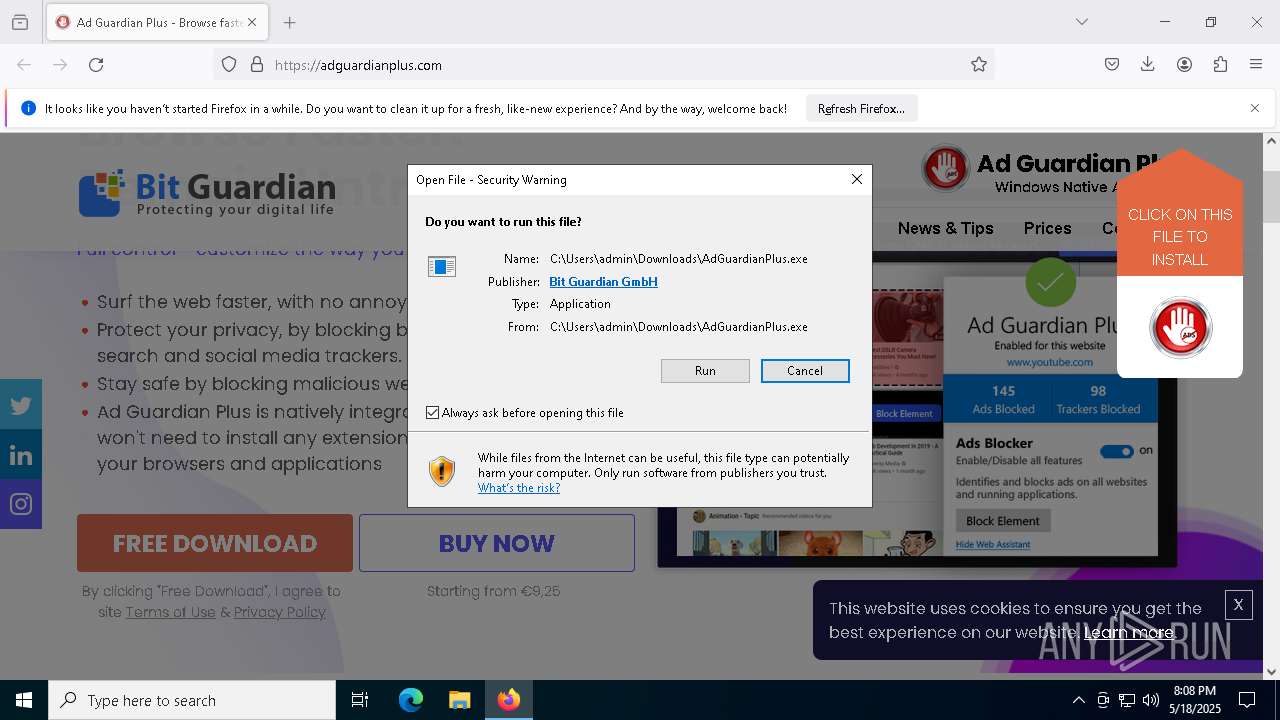
Task: Click the red hand icon in install prompt
Action: point(1180,327)
